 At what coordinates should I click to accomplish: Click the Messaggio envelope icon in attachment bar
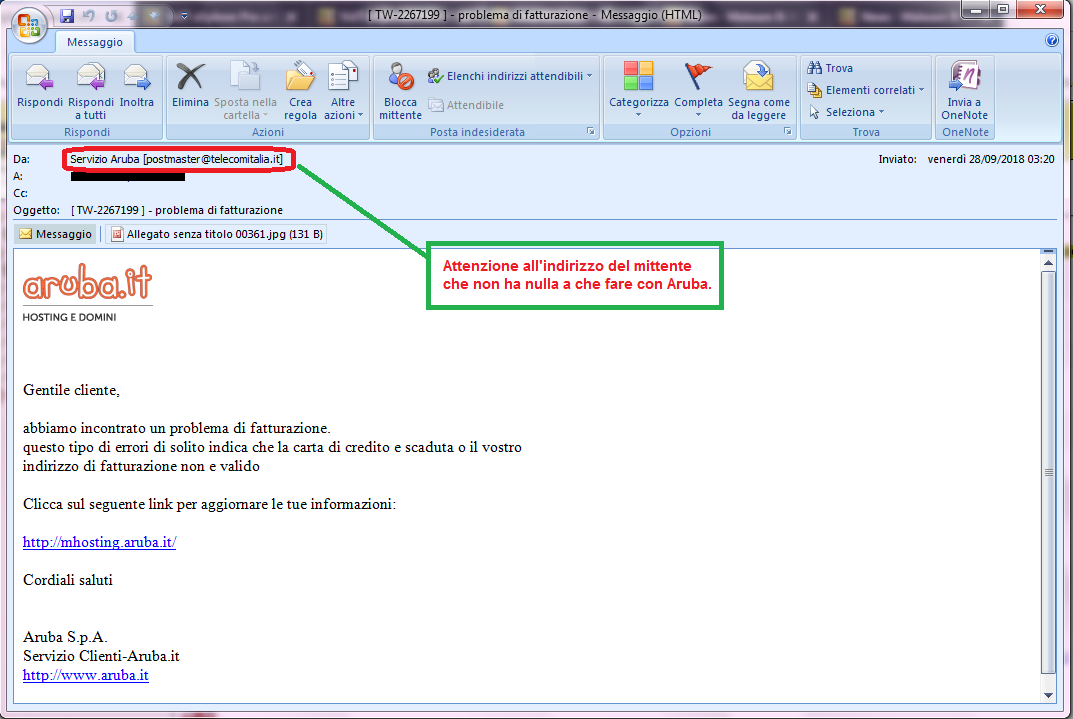tap(26, 234)
